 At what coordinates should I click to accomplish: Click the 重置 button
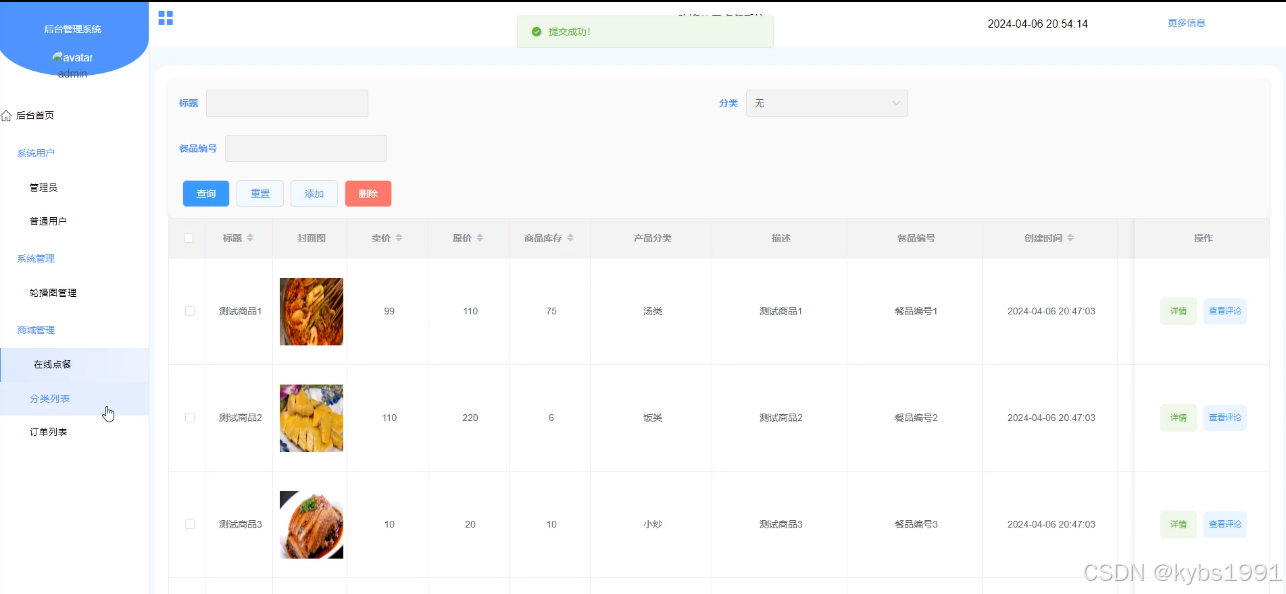coord(260,194)
